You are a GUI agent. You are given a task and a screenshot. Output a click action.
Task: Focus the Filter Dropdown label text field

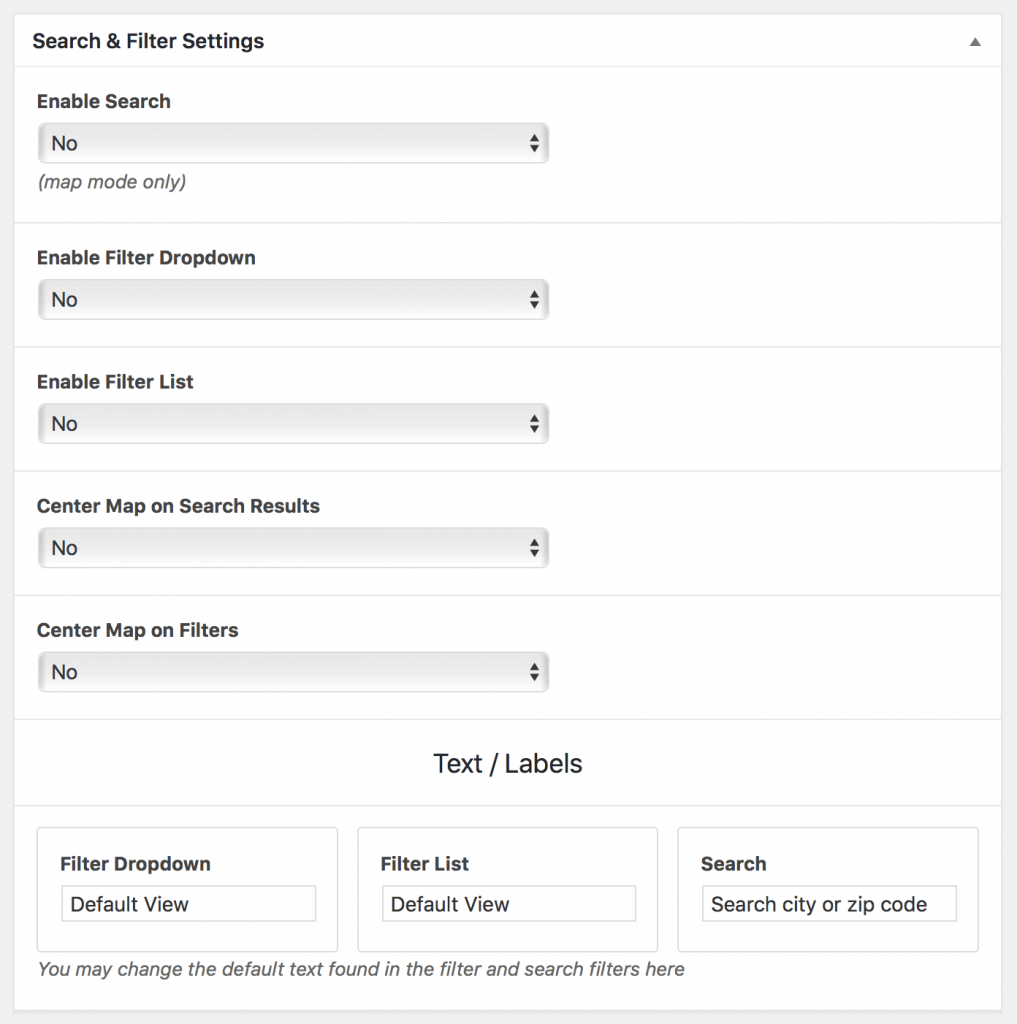pyautogui.click(x=188, y=904)
